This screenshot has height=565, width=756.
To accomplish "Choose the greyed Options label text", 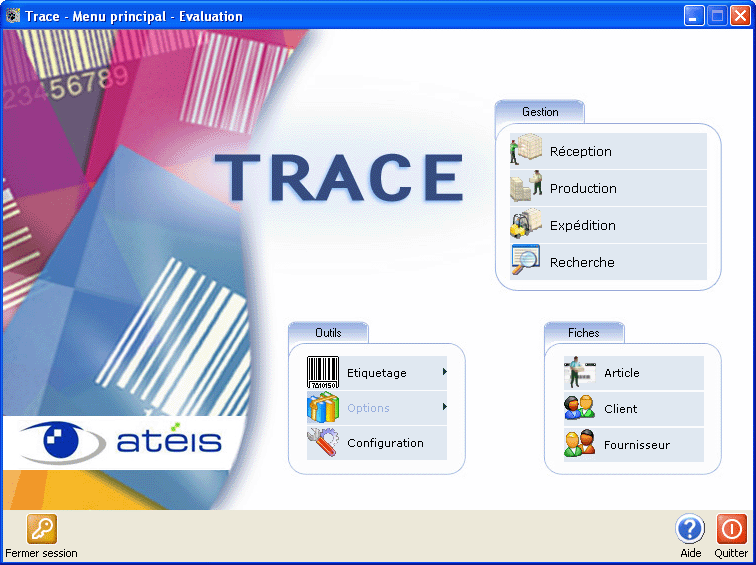I will pos(368,408).
